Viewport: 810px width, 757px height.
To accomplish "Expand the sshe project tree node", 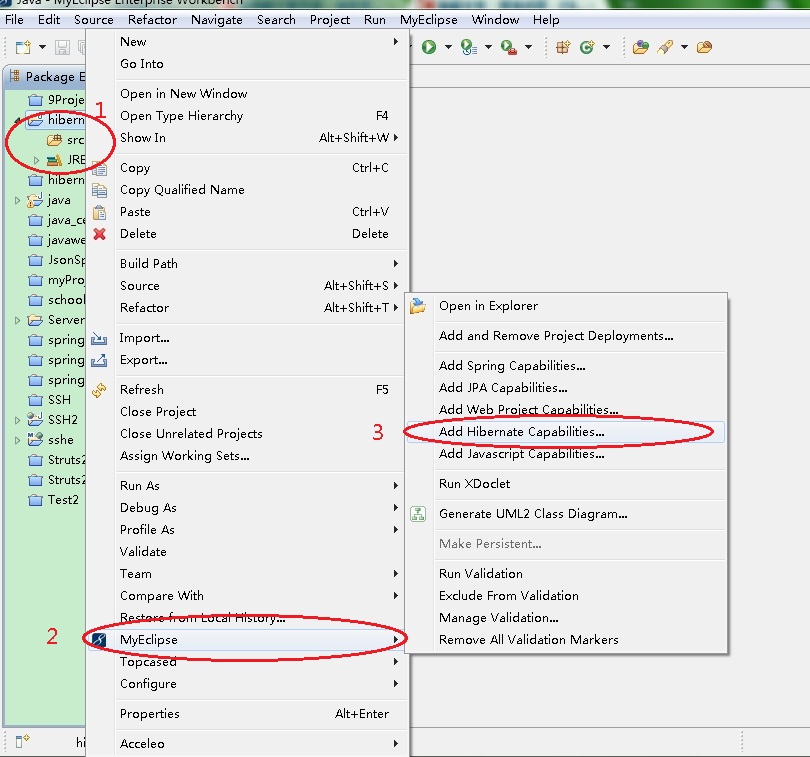I will click(17, 440).
